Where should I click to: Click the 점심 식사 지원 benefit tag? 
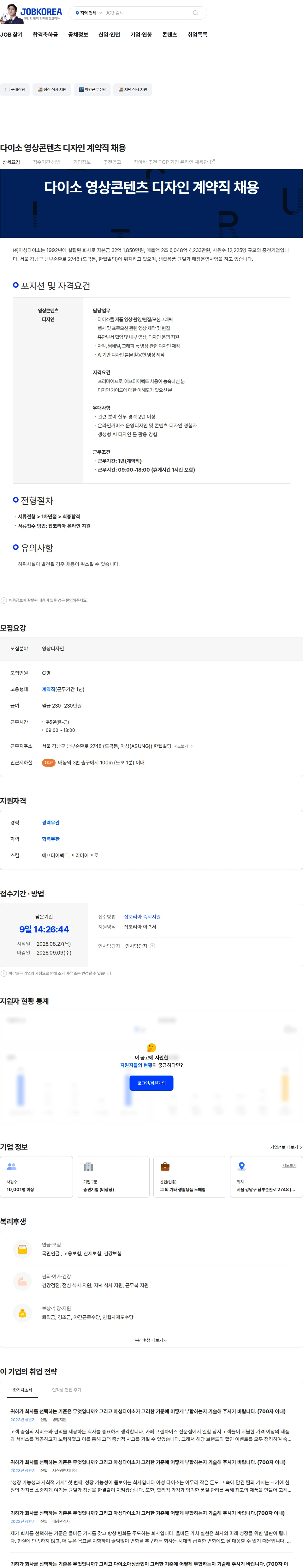(x=52, y=89)
